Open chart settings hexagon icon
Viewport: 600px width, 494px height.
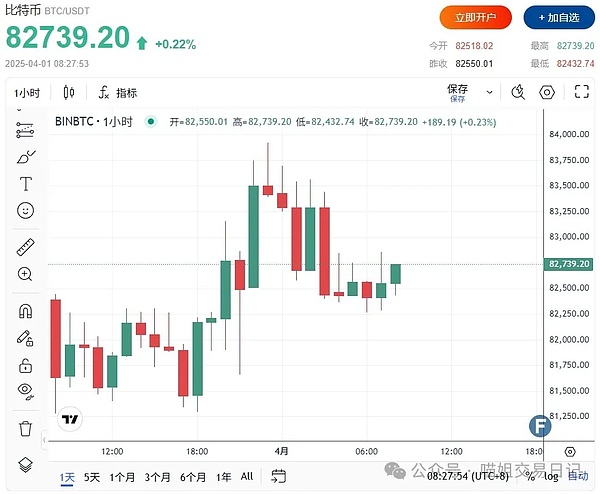coord(547,93)
